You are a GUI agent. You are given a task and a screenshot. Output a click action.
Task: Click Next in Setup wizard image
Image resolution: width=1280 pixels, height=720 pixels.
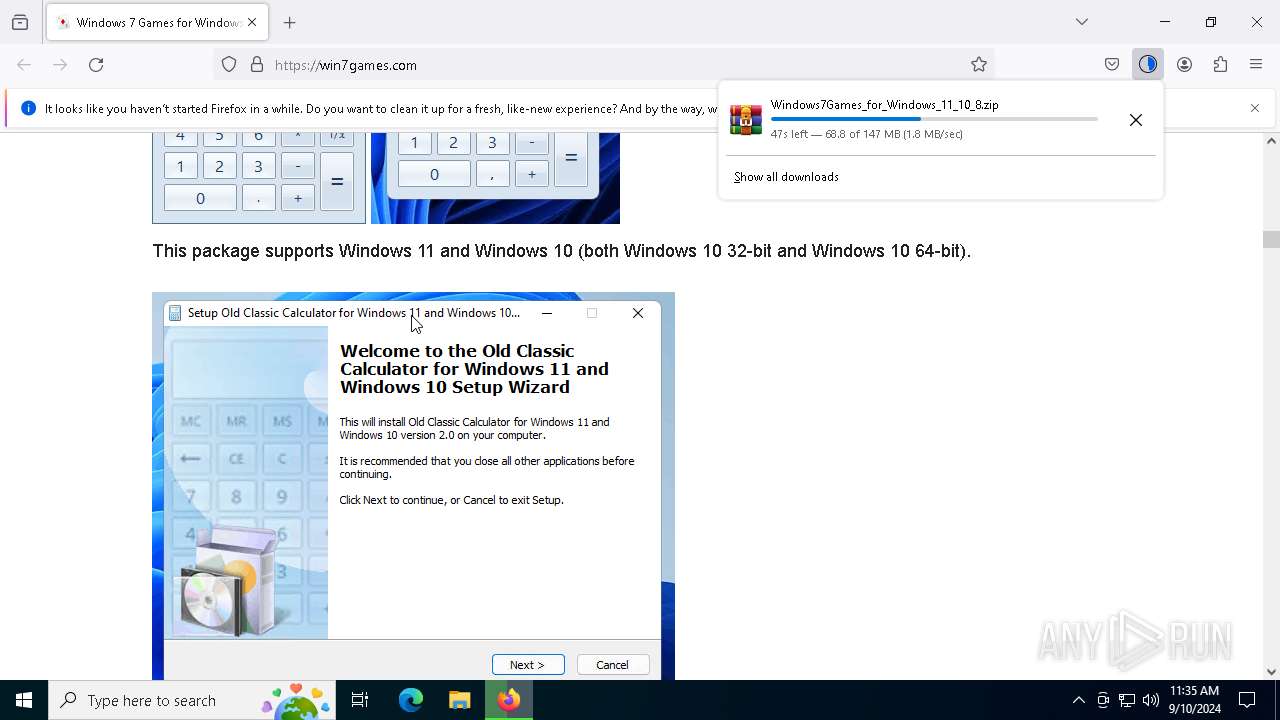point(528,665)
